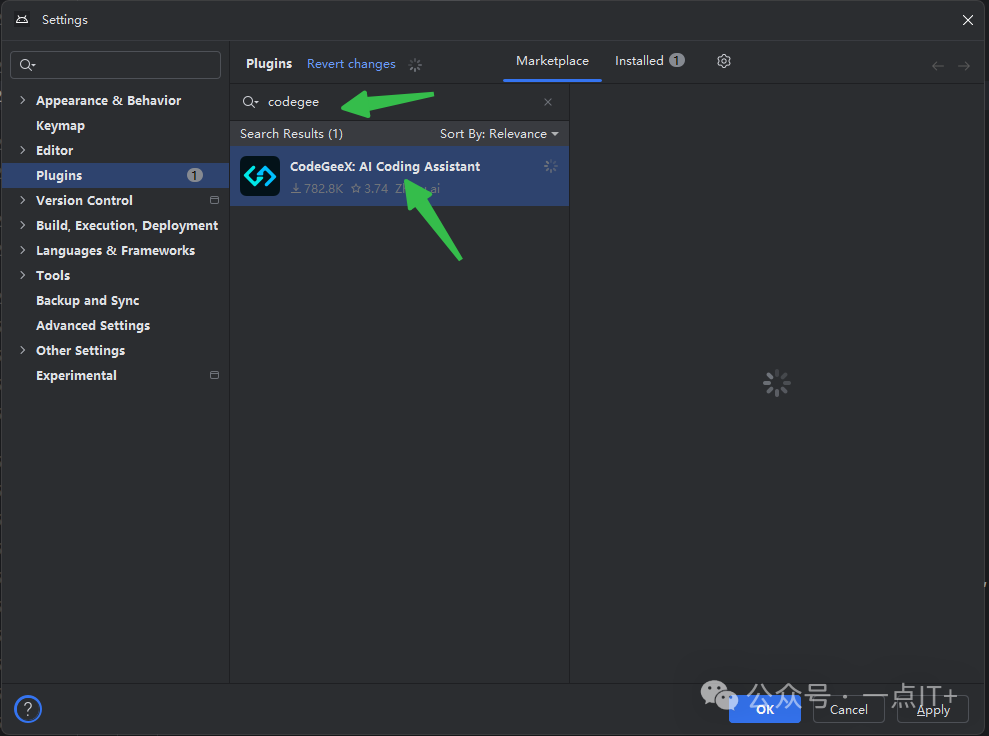This screenshot has width=989, height=736.
Task: Click the Android Studio icon in title bar
Action: tap(22, 20)
